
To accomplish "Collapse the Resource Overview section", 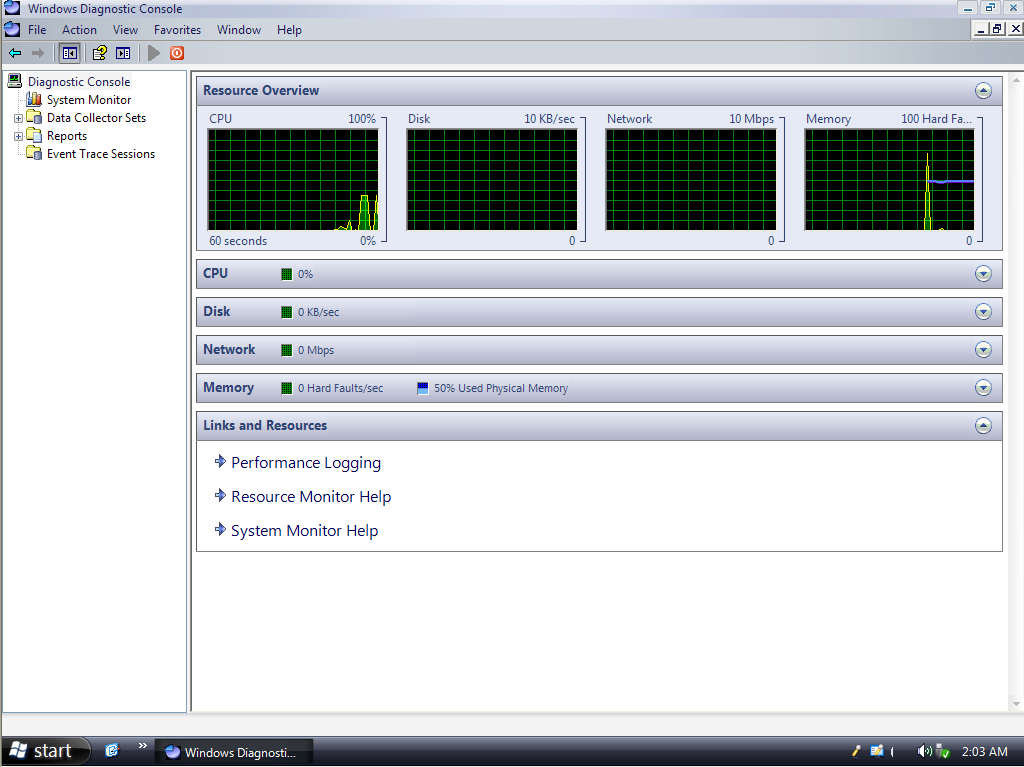I will (x=983, y=91).
